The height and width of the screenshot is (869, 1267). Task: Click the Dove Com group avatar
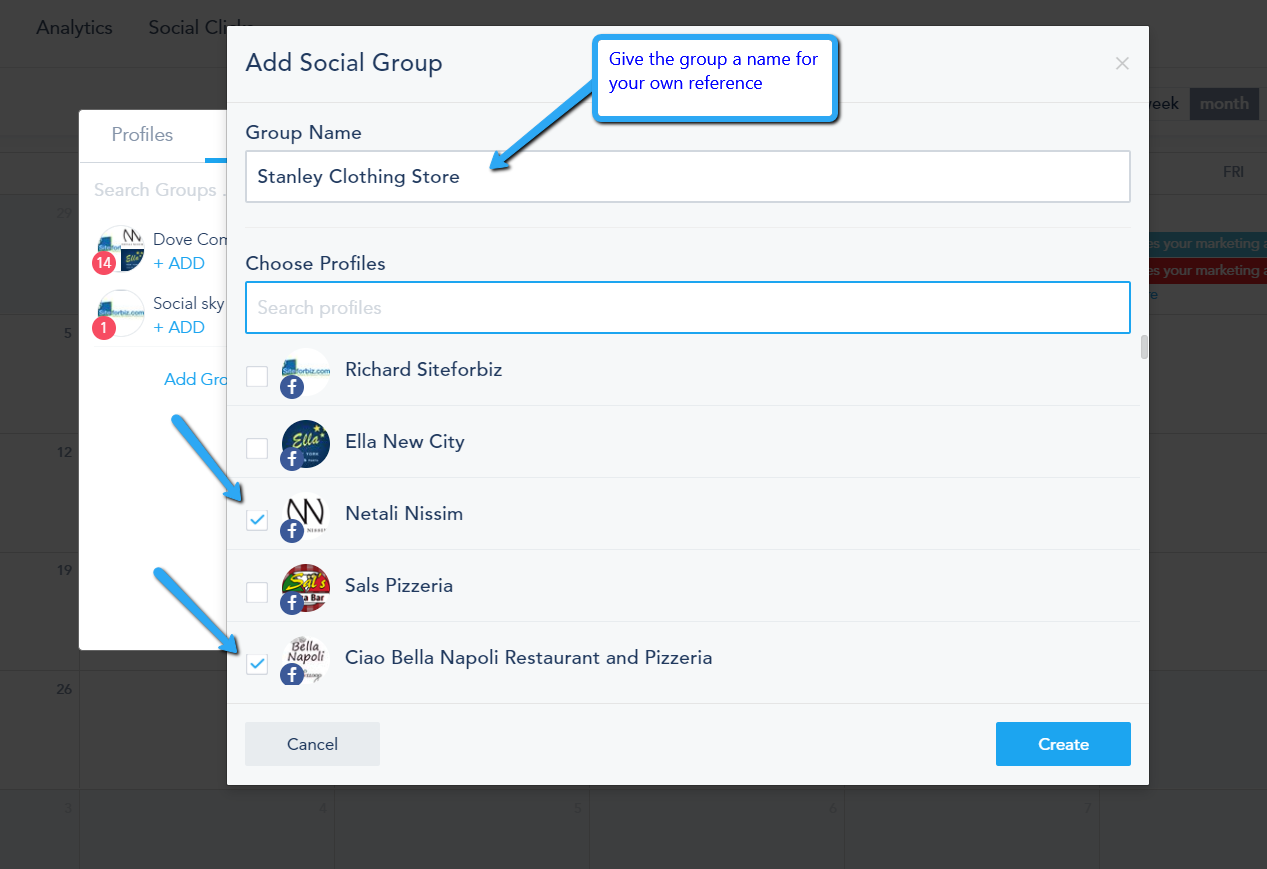tap(121, 249)
